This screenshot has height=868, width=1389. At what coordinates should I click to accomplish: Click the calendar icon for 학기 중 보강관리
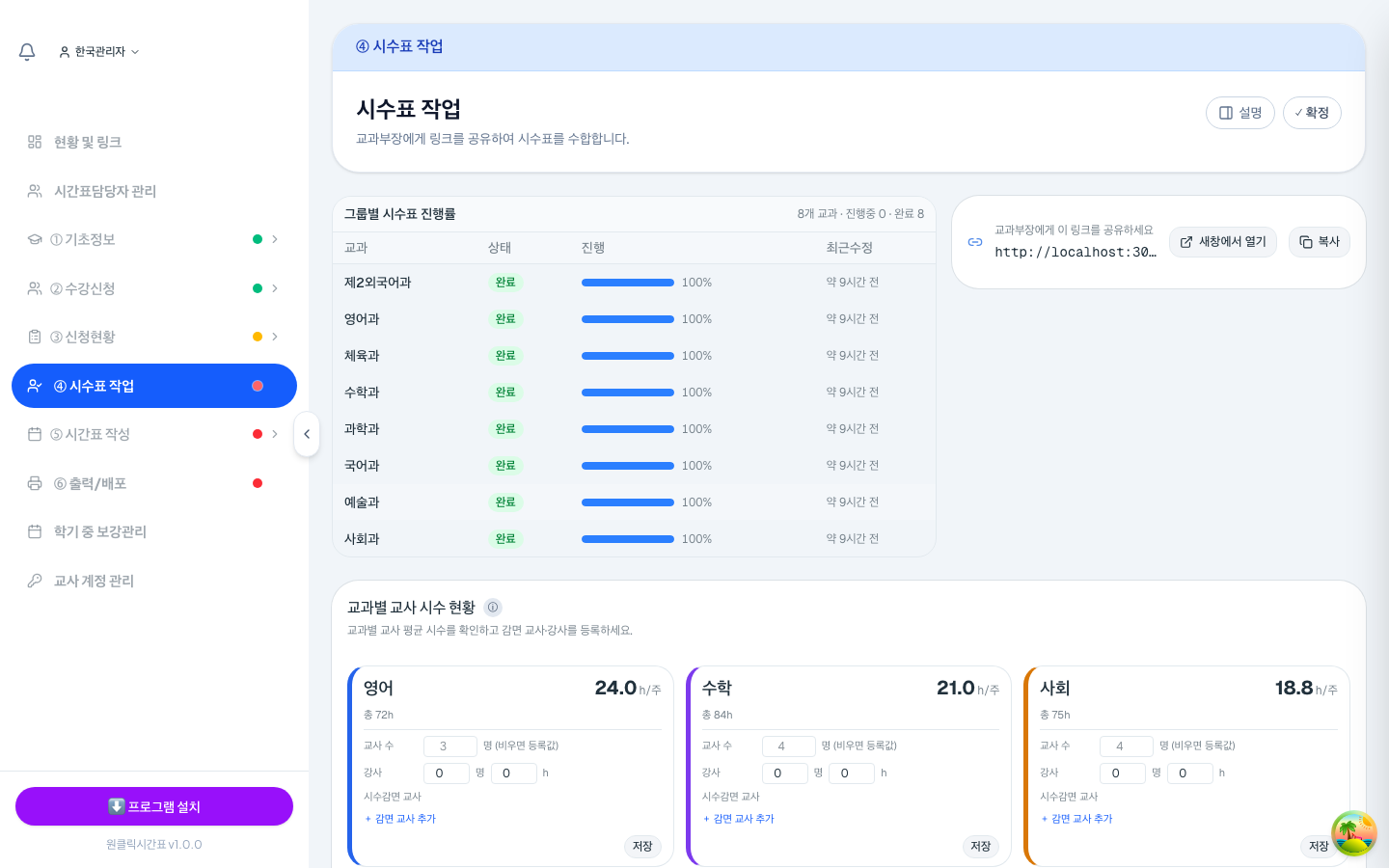tap(35, 531)
